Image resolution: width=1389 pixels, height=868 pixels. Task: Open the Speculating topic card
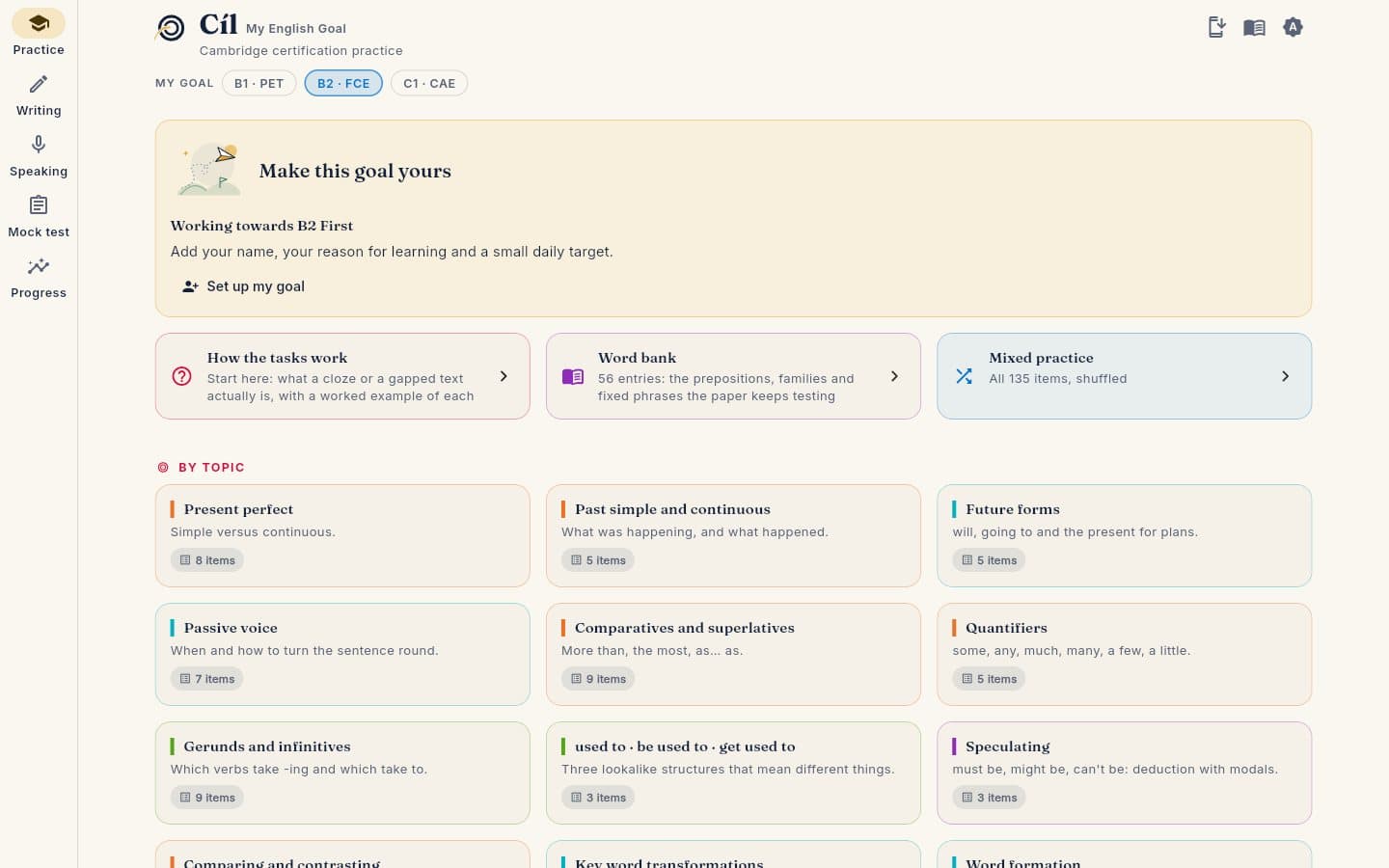[1124, 773]
